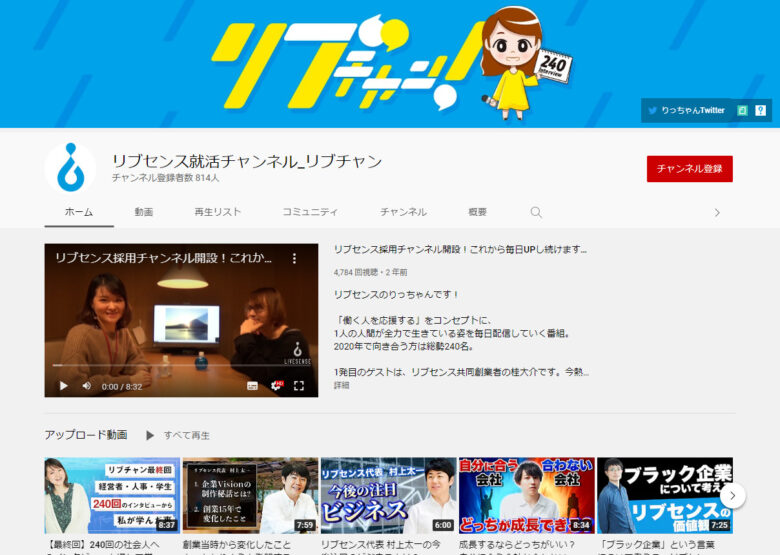Play the featured video
The height and width of the screenshot is (555, 780).
[64, 386]
